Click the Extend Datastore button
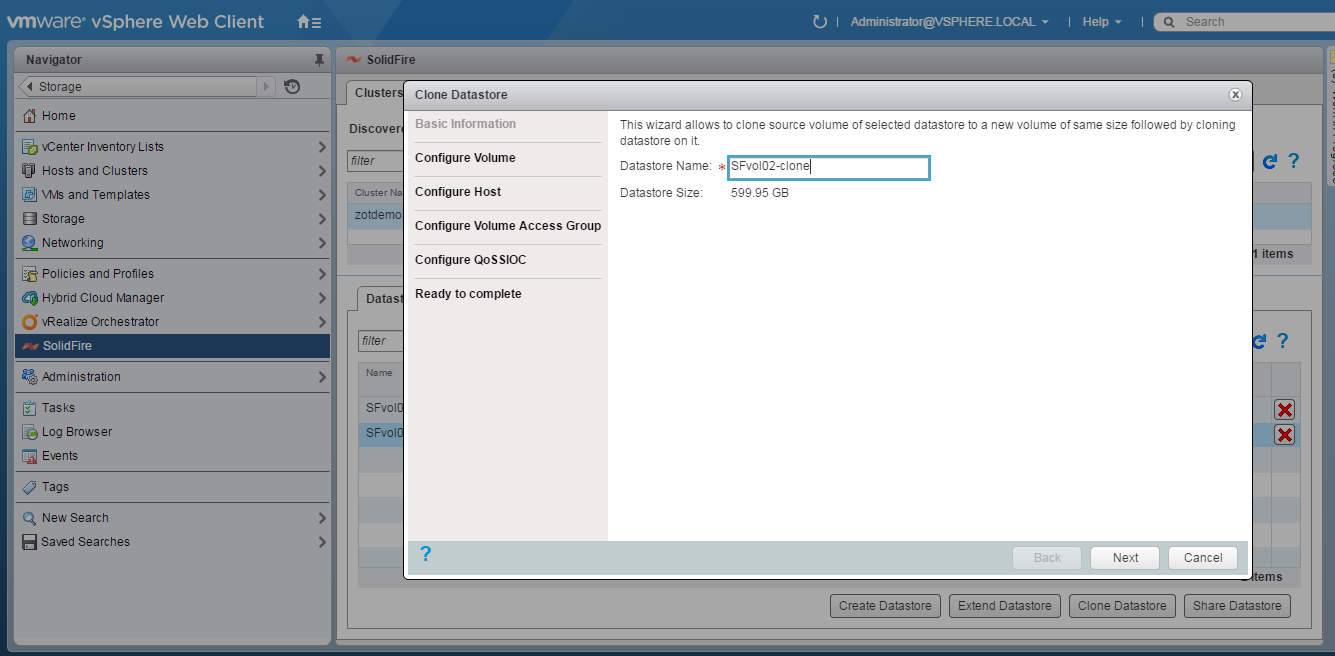The height and width of the screenshot is (656, 1335). (x=1005, y=606)
